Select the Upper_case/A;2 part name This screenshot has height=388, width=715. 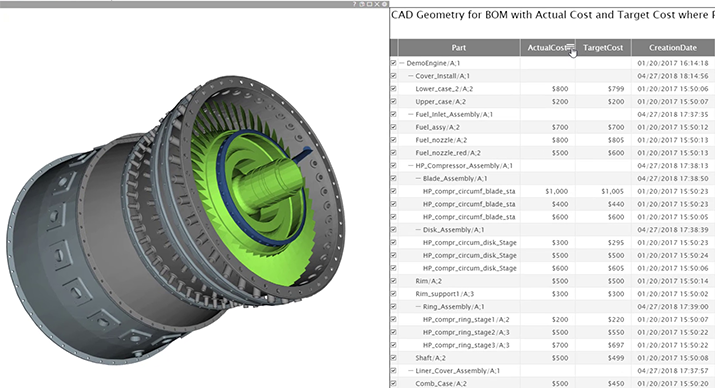click(x=440, y=101)
